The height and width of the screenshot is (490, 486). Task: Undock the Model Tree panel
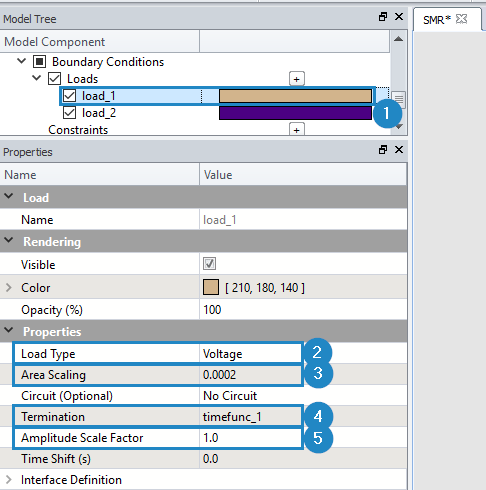coord(383,17)
